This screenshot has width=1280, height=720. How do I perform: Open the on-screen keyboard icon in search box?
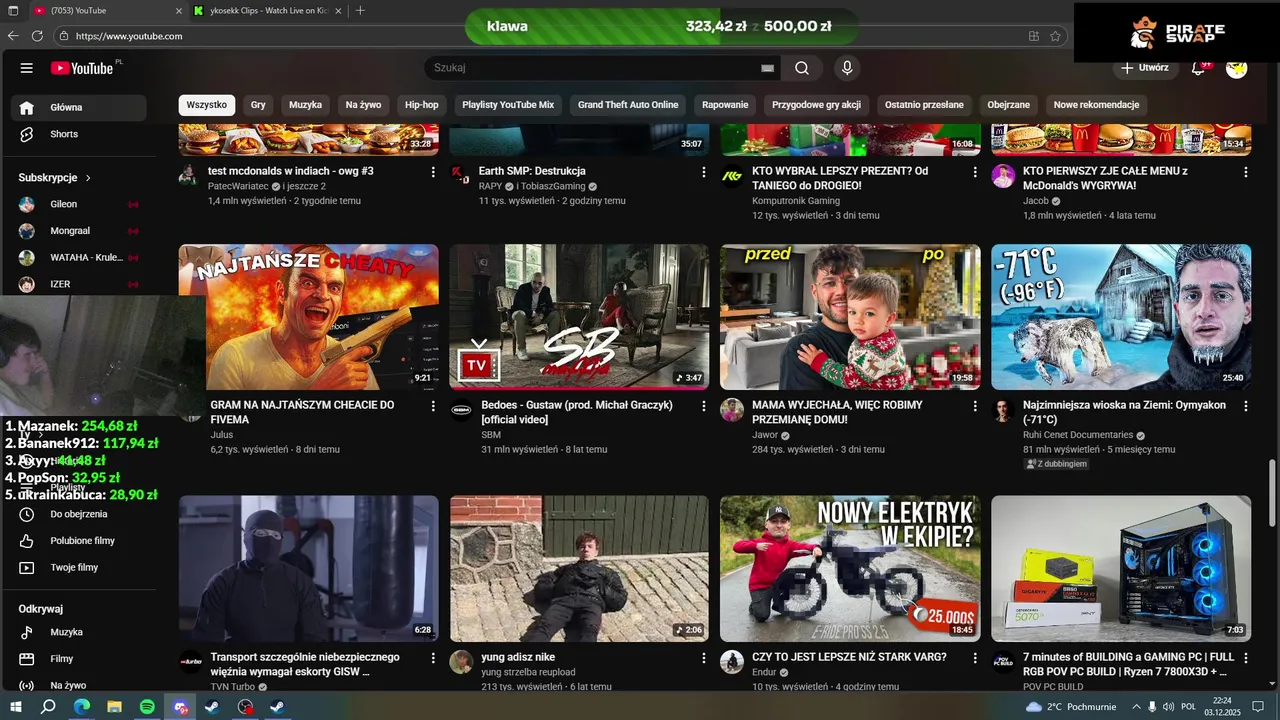[767, 68]
